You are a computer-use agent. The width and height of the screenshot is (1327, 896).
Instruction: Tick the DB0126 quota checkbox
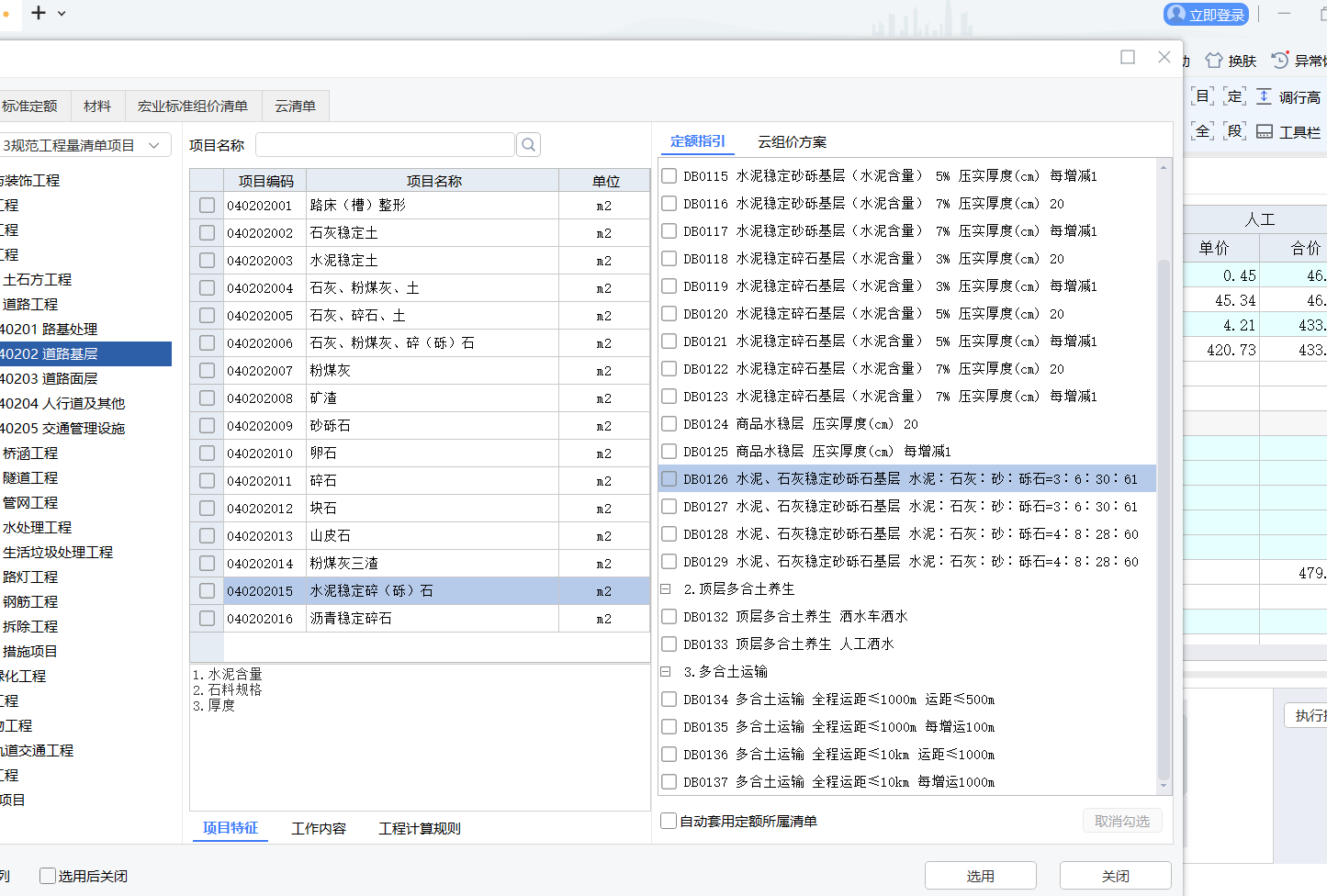coord(669,479)
